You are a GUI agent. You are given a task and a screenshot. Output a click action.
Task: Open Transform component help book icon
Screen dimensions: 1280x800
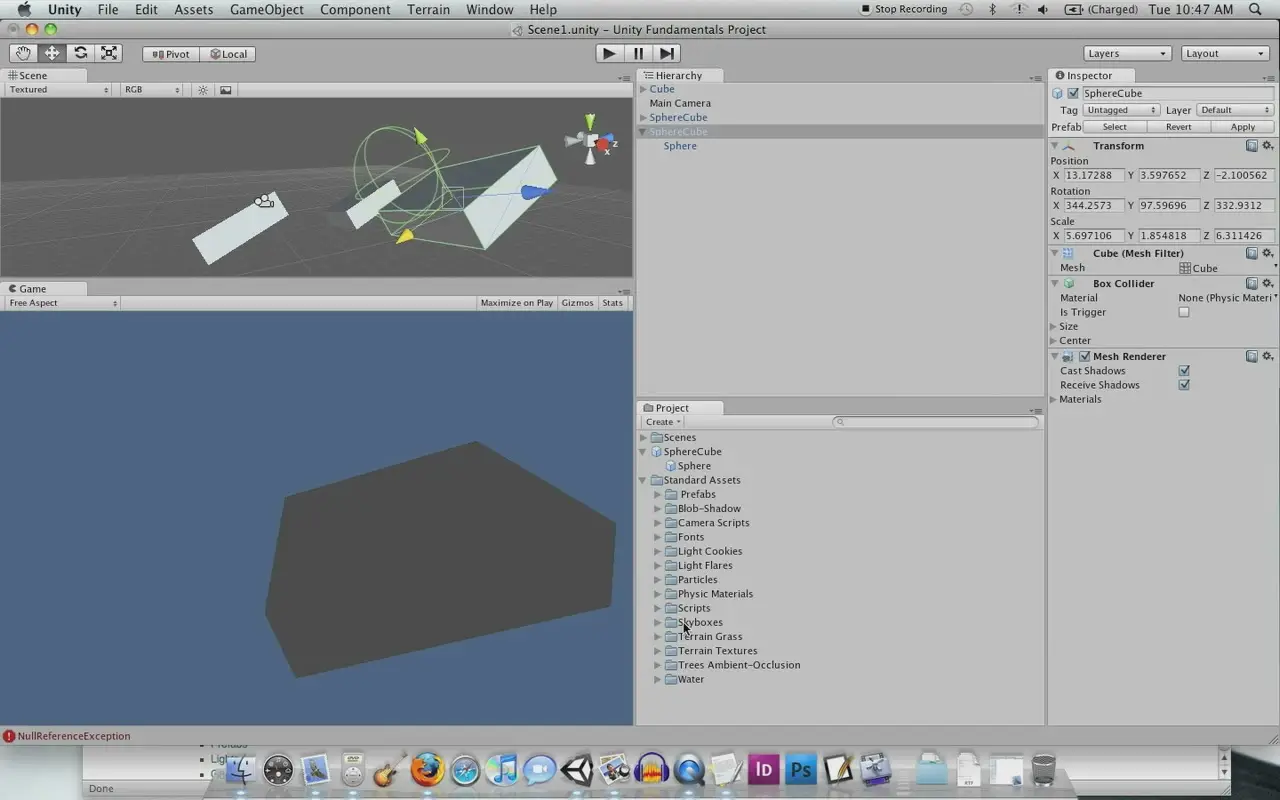tap(1252, 146)
